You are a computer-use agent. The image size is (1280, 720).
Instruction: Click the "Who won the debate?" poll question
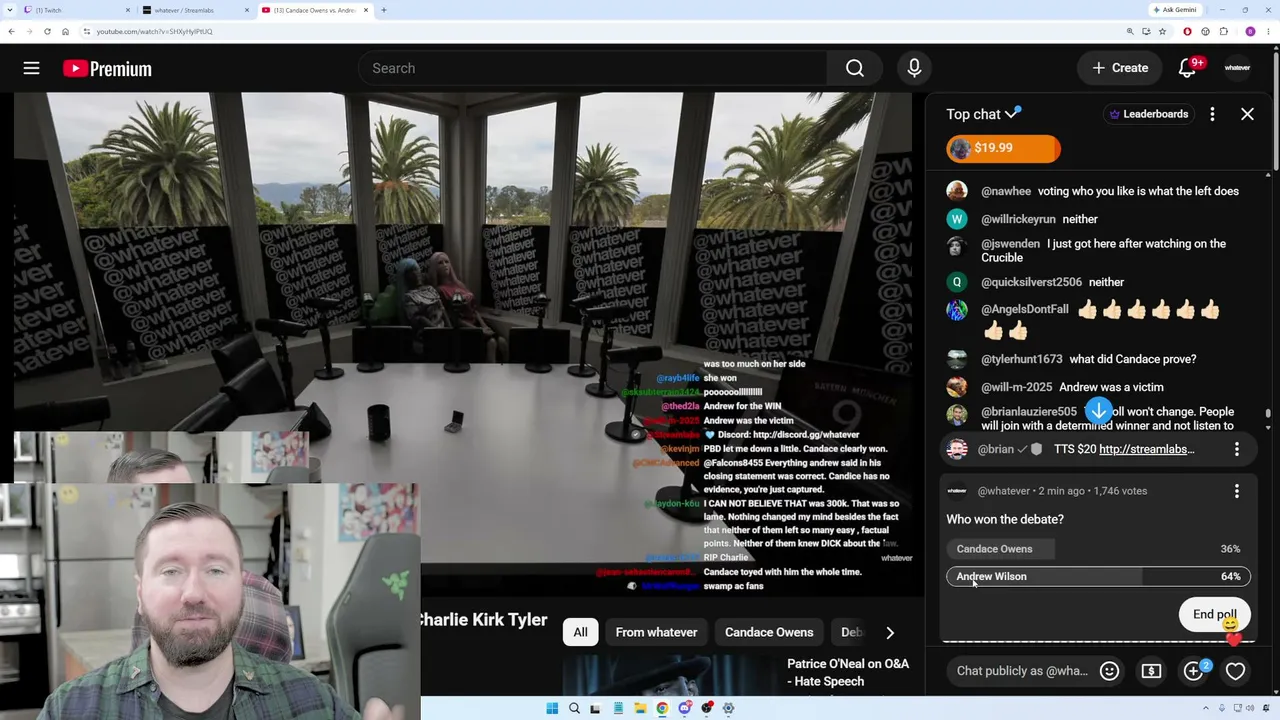1005,519
